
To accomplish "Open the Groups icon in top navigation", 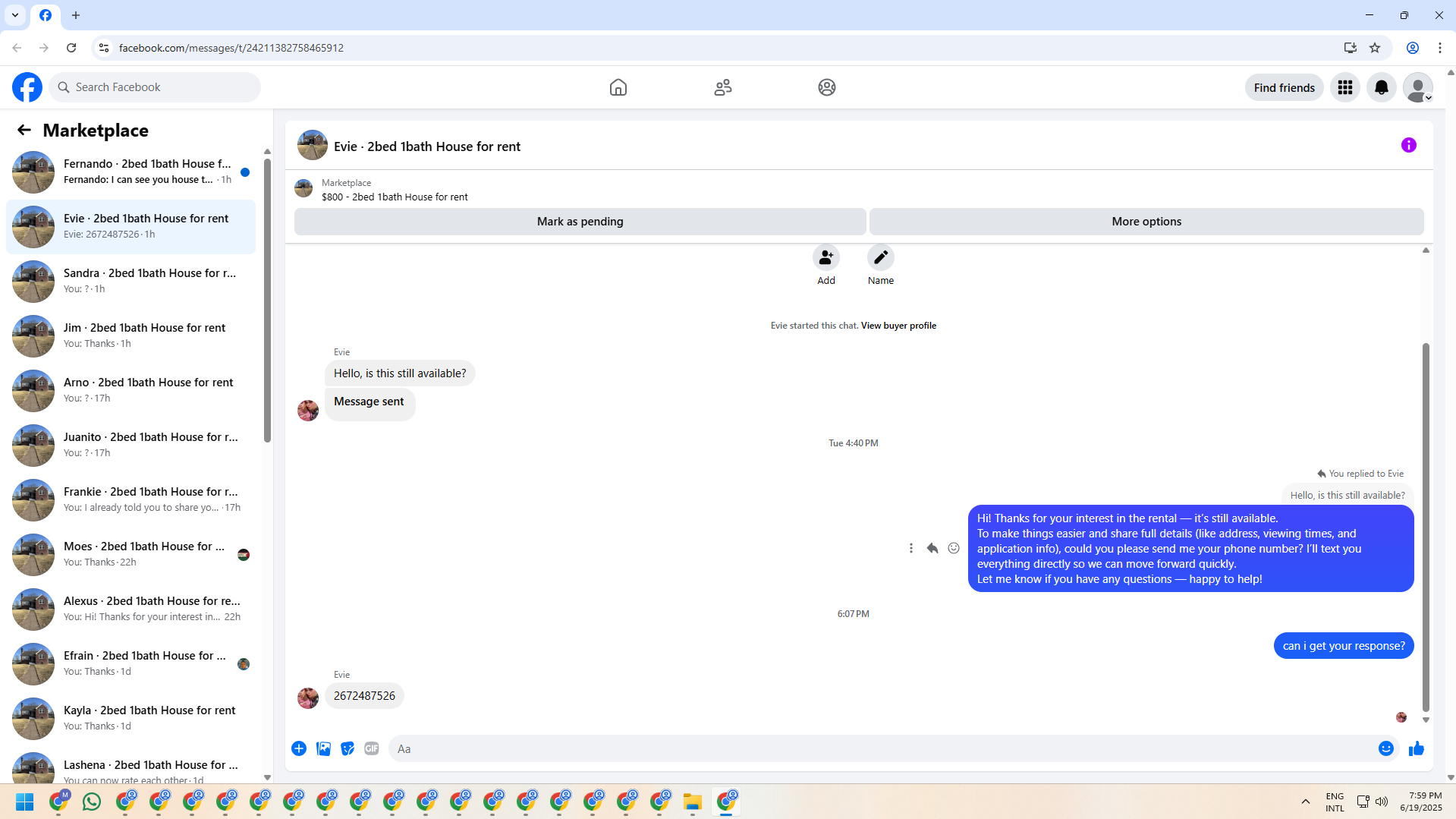I will 827,87.
